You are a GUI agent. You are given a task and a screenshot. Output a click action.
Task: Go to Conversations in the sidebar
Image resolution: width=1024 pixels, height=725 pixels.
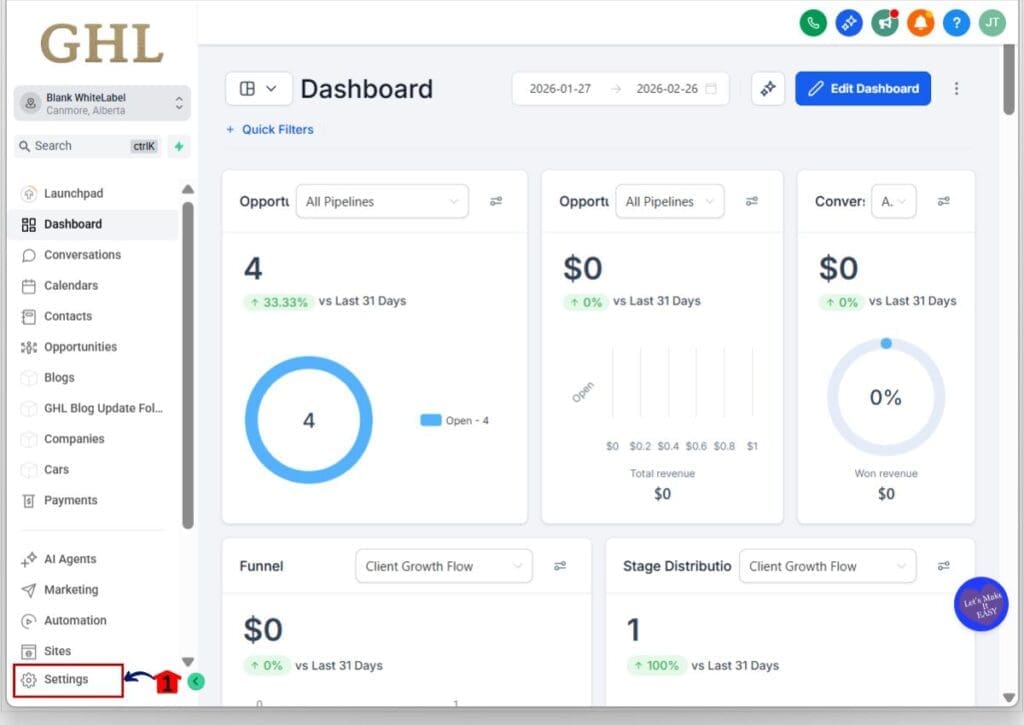(x=82, y=255)
